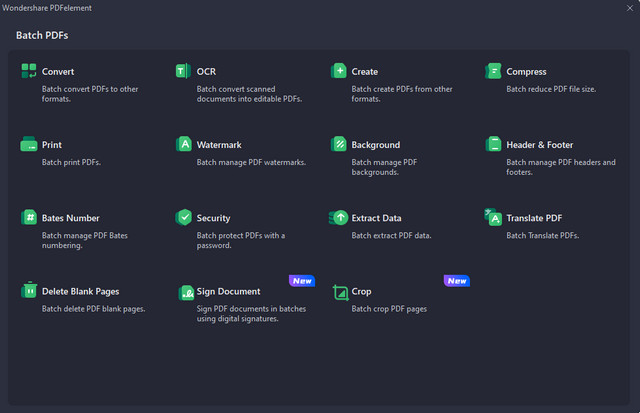The image size is (640, 413).
Task: Click 'Batch manage PDF headers and footers.' text
Action: pyautogui.click(x=561, y=167)
